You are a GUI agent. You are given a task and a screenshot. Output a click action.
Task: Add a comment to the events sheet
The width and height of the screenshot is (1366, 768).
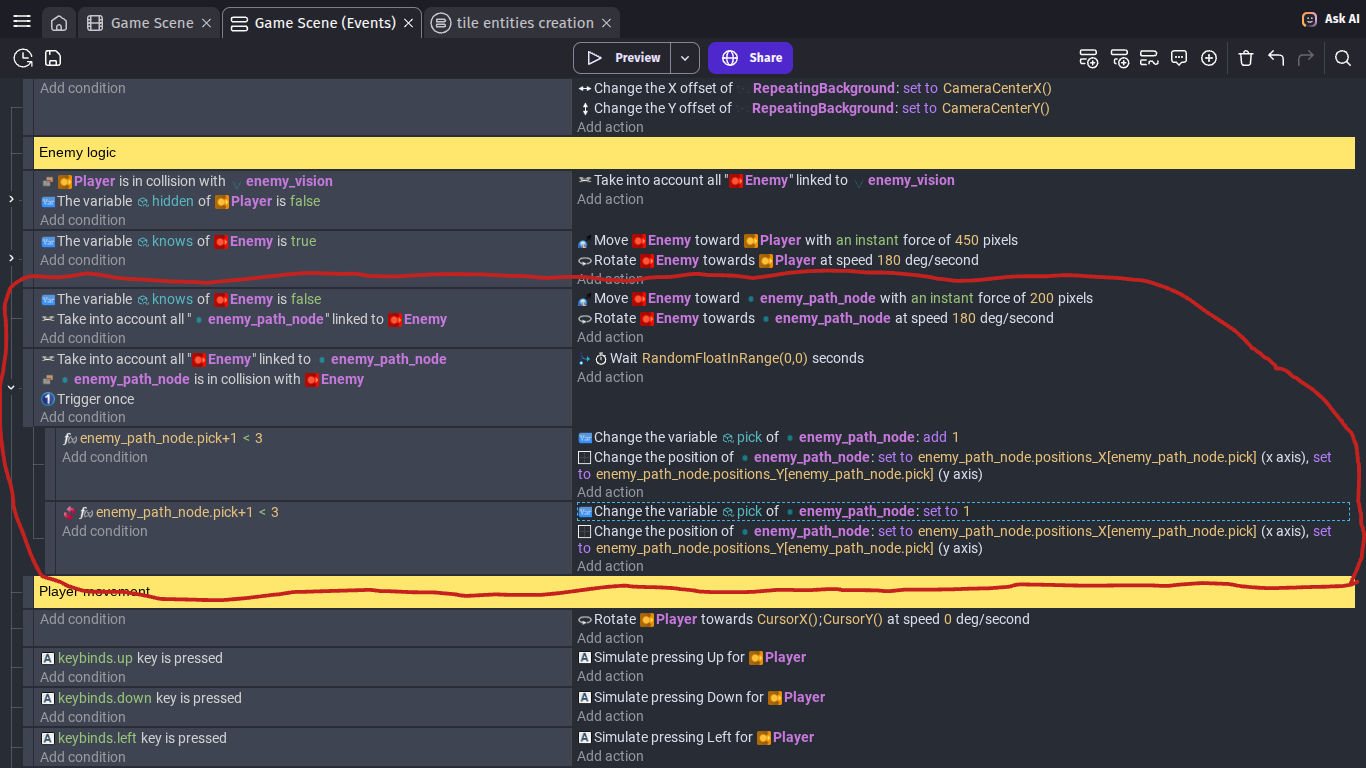(1179, 58)
